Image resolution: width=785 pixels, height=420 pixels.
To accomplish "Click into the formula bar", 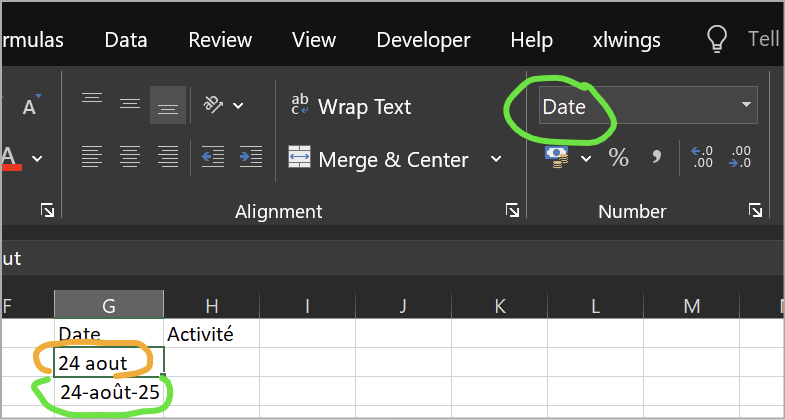I will (392, 258).
